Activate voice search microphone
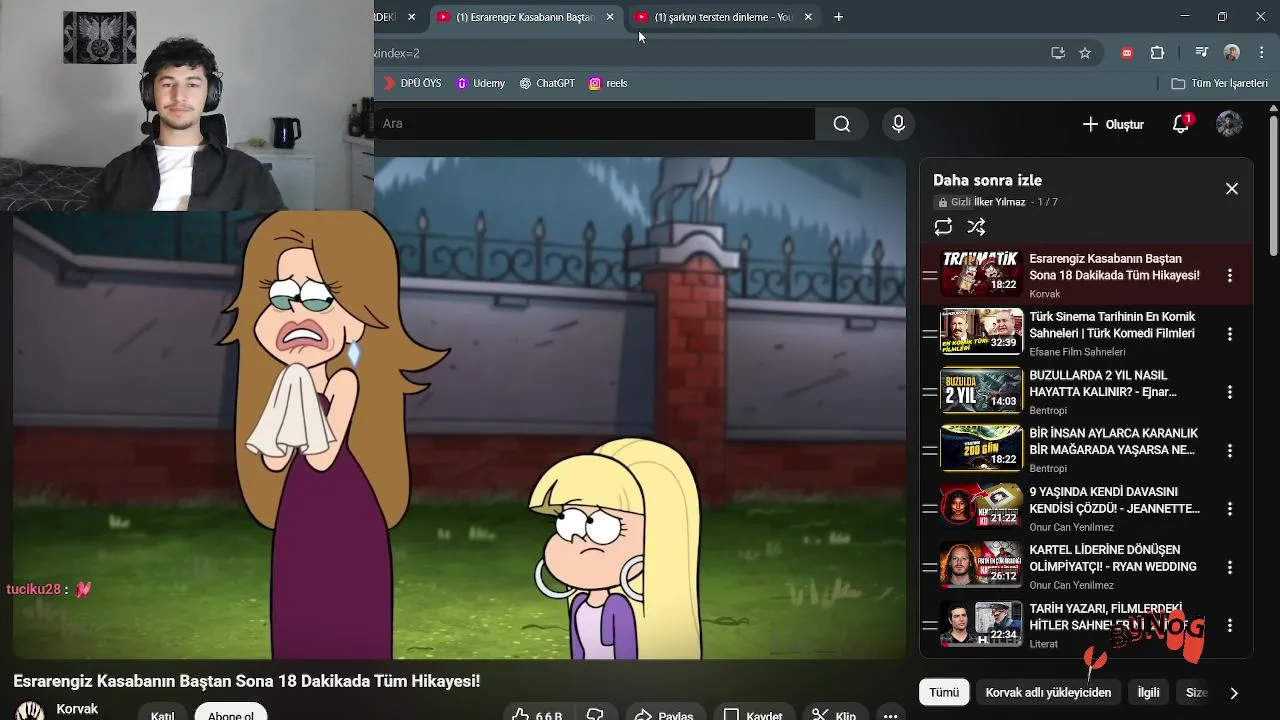 [x=898, y=124]
